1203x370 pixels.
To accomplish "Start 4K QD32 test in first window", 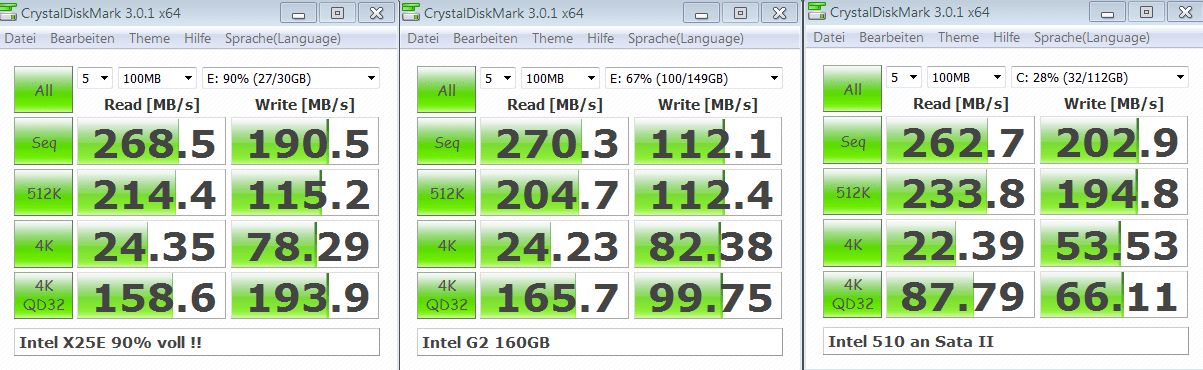I will click(43, 297).
